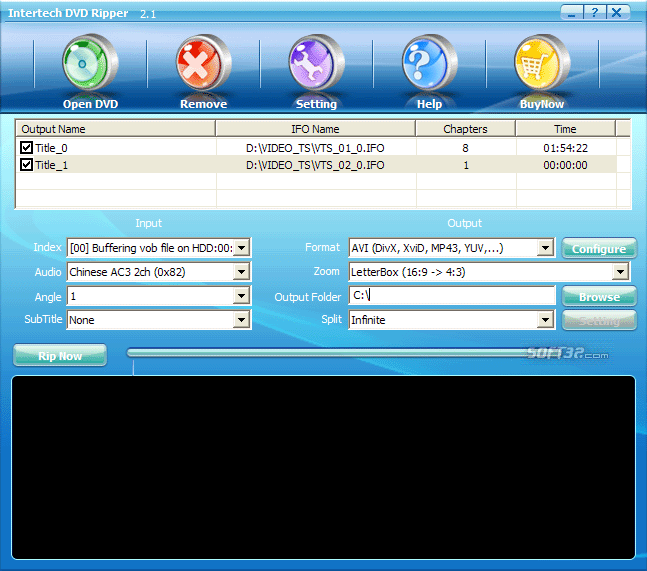This screenshot has height=571, width=647.
Task: Click the red Remove icon
Action: (x=203, y=63)
